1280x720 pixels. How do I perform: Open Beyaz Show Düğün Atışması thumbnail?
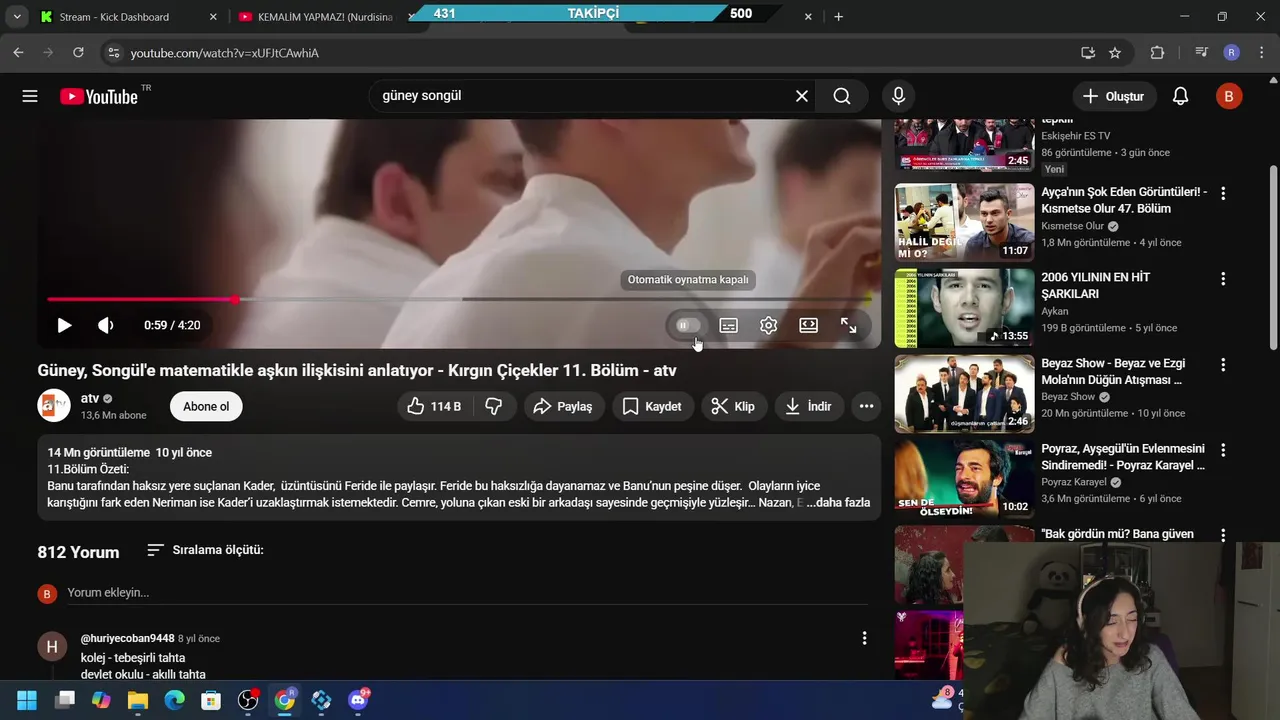964,393
